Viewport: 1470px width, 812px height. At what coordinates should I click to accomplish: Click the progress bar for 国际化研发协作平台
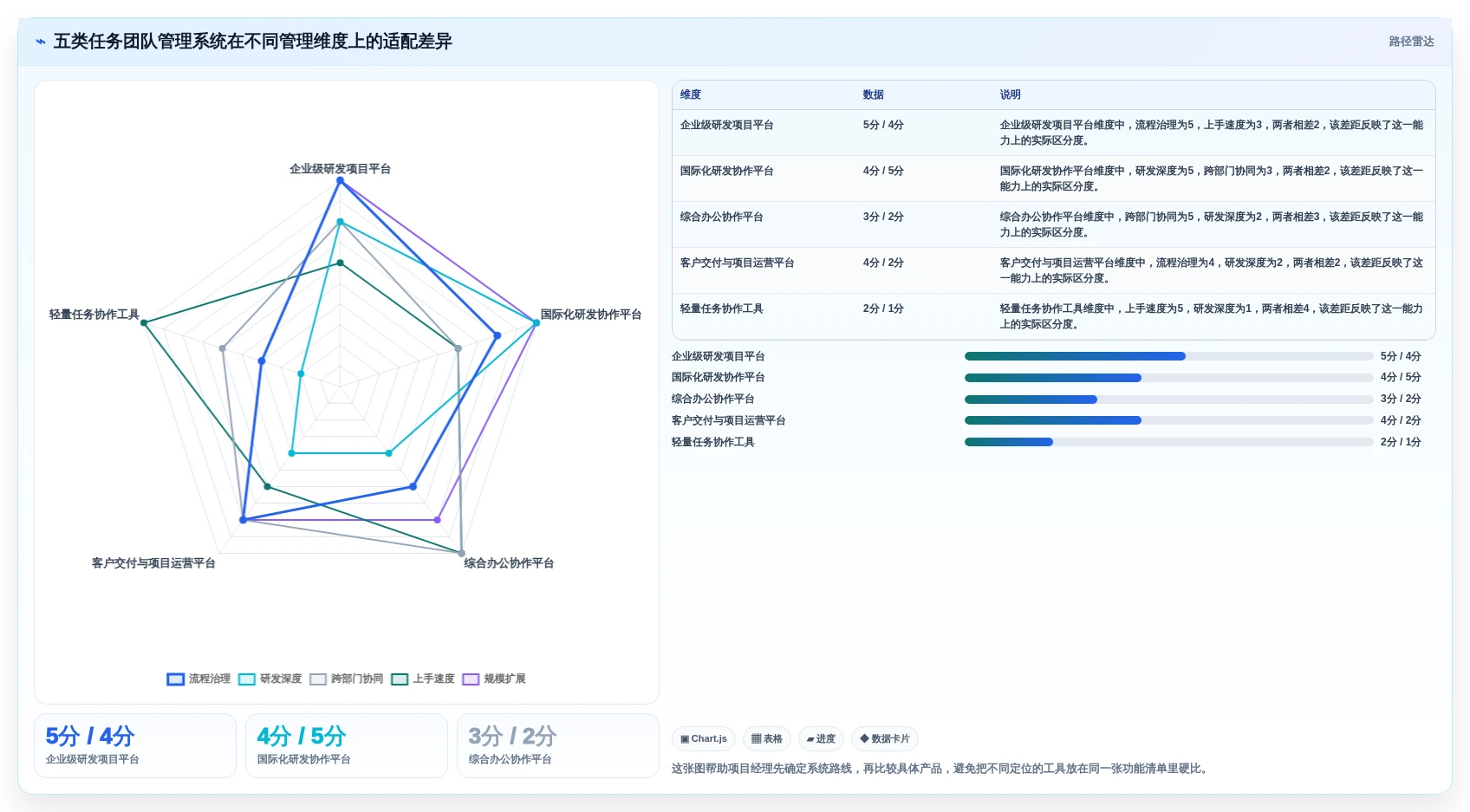[1168, 378]
